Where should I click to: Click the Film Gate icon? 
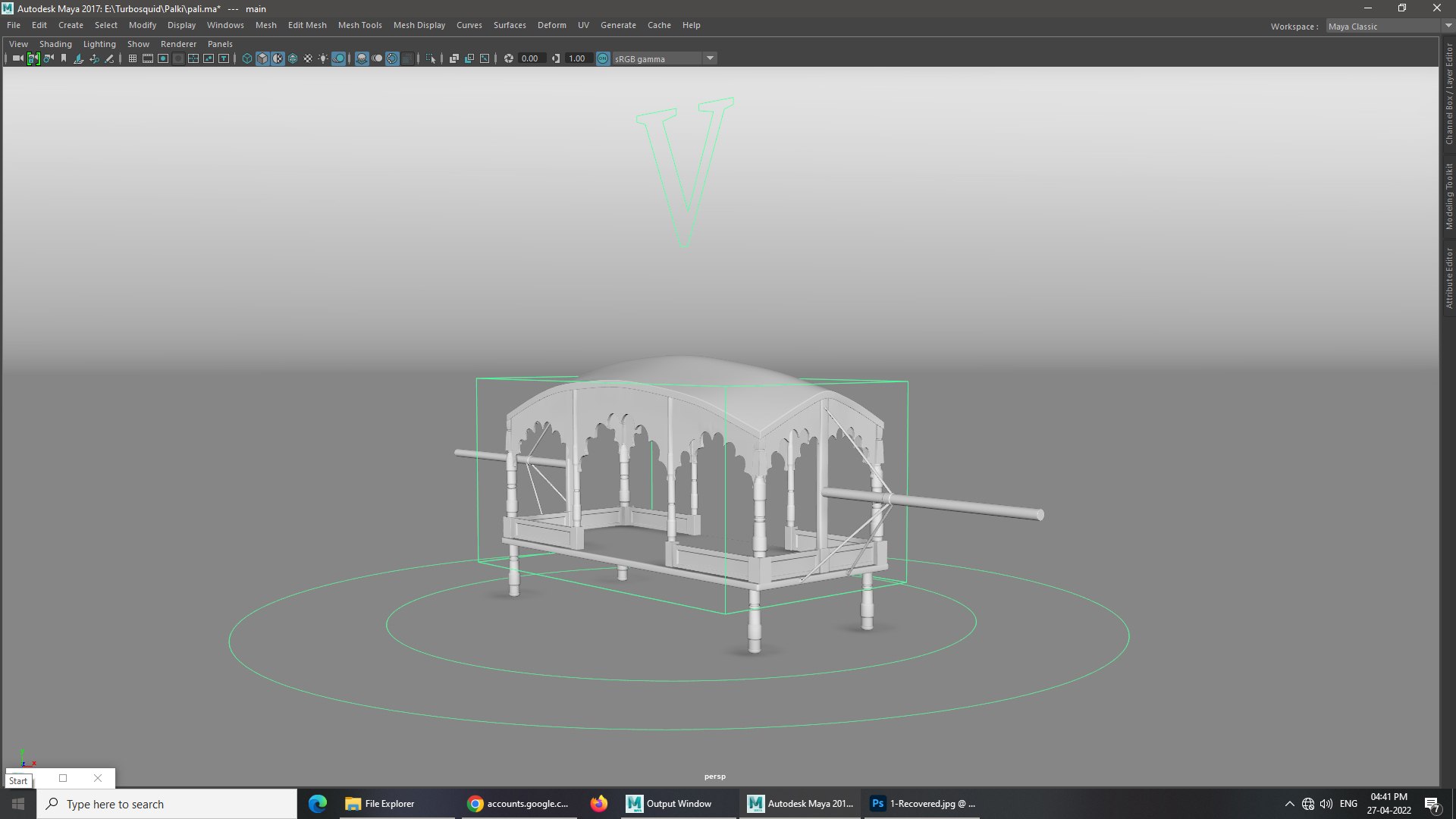(x=148, y=58)
